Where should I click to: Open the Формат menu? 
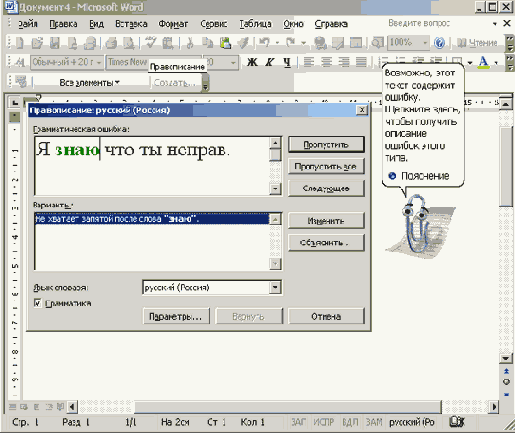click(x=173, y=24)
